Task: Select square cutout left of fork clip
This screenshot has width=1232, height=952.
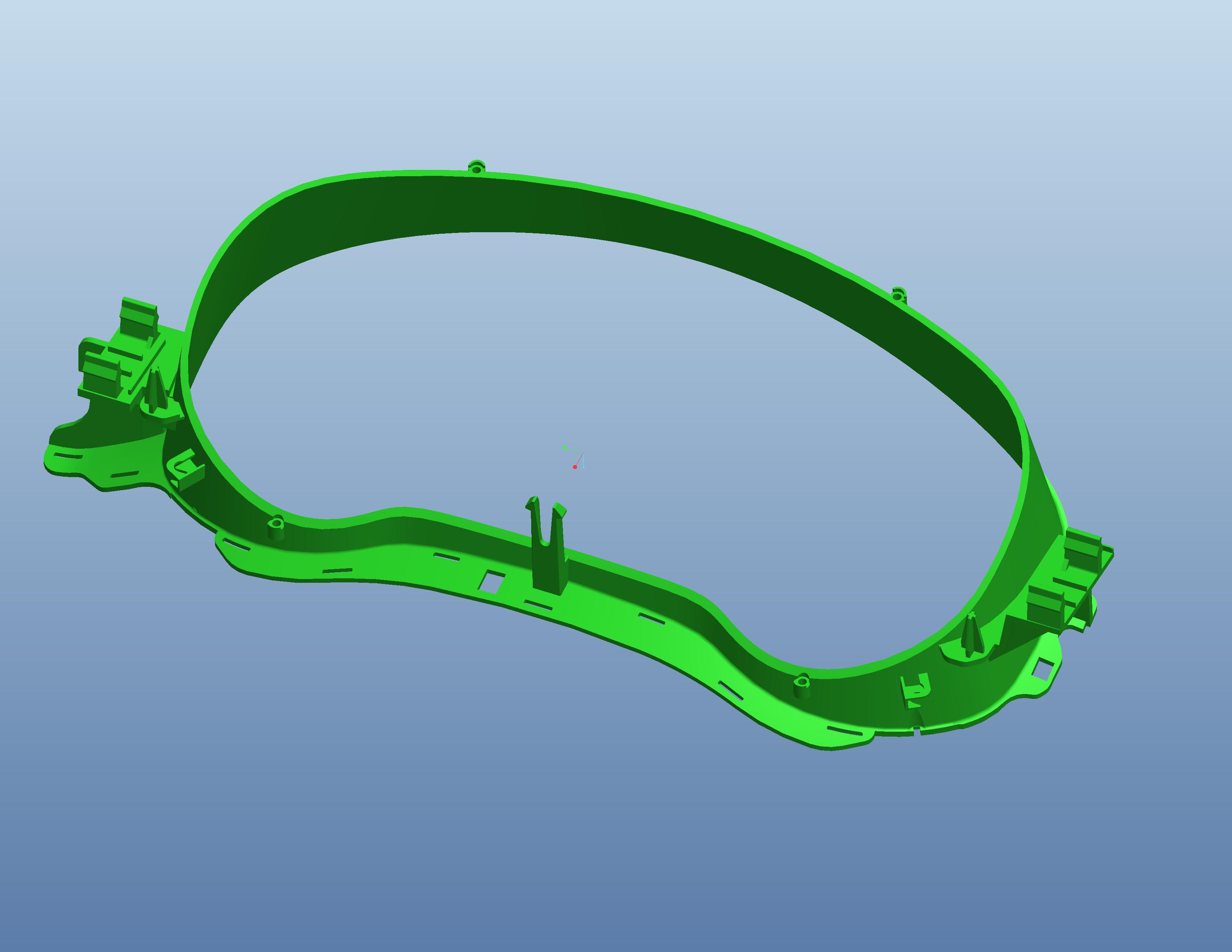Action: pos(491,581)
